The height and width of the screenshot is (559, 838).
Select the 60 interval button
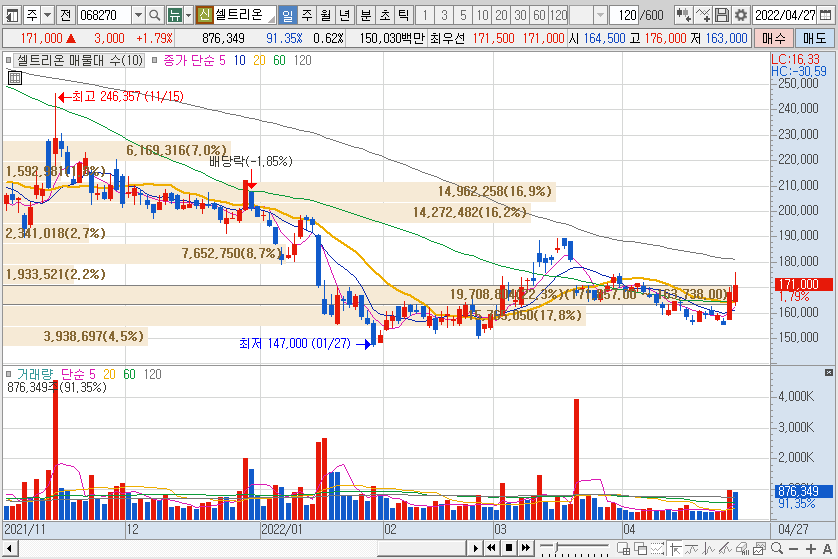539,15
